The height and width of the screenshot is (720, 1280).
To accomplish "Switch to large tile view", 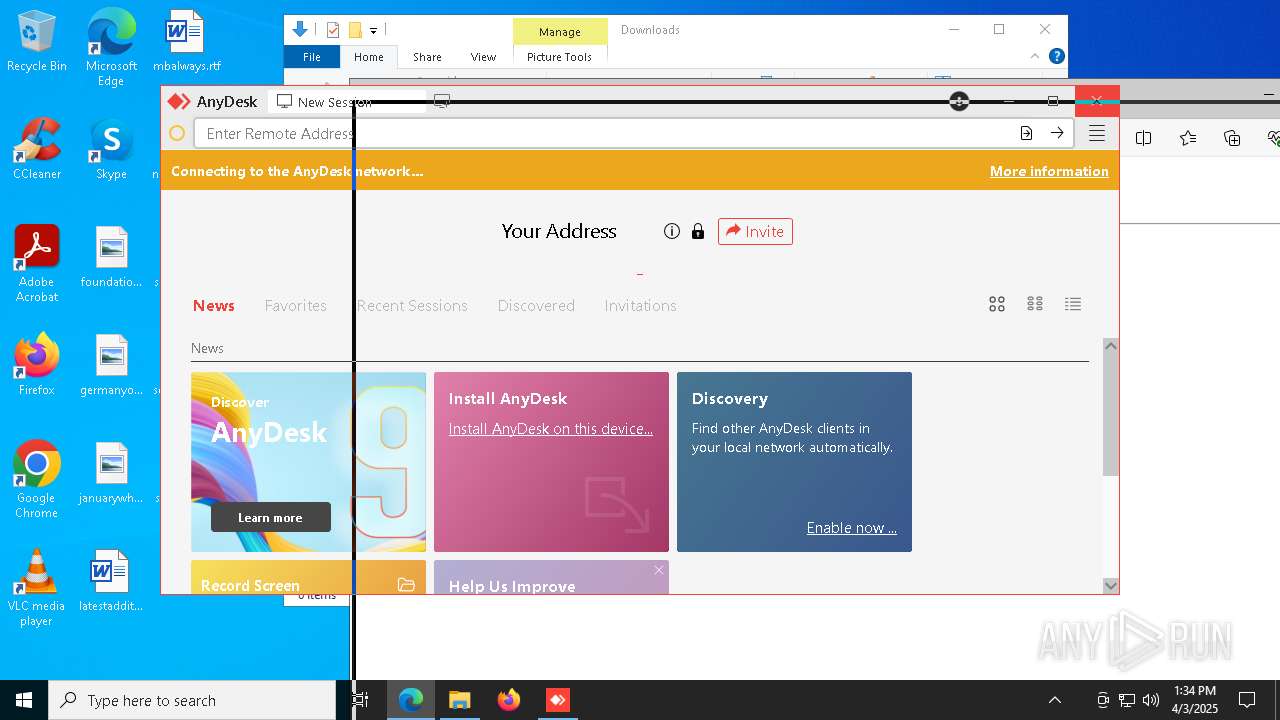I will [x=997, y=304].
